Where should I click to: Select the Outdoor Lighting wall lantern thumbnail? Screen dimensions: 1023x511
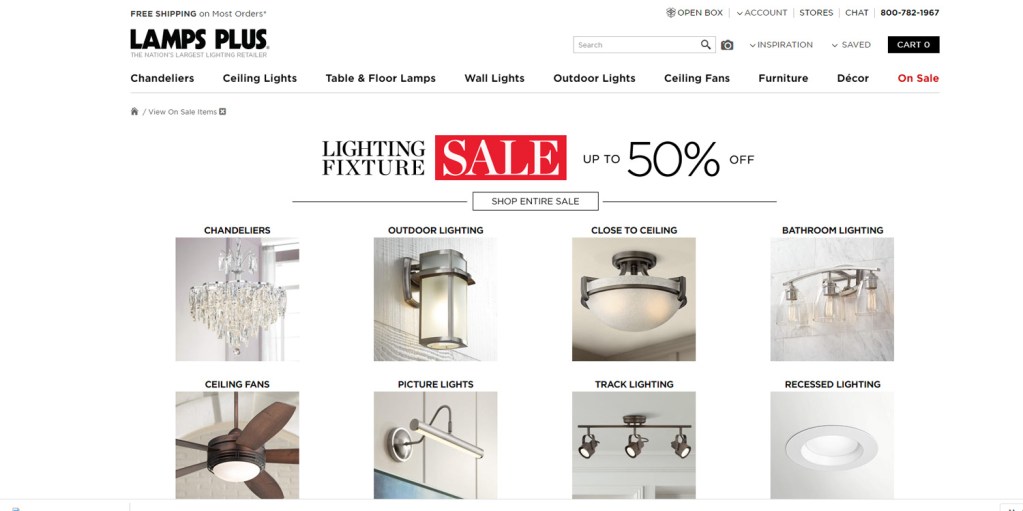435,299
